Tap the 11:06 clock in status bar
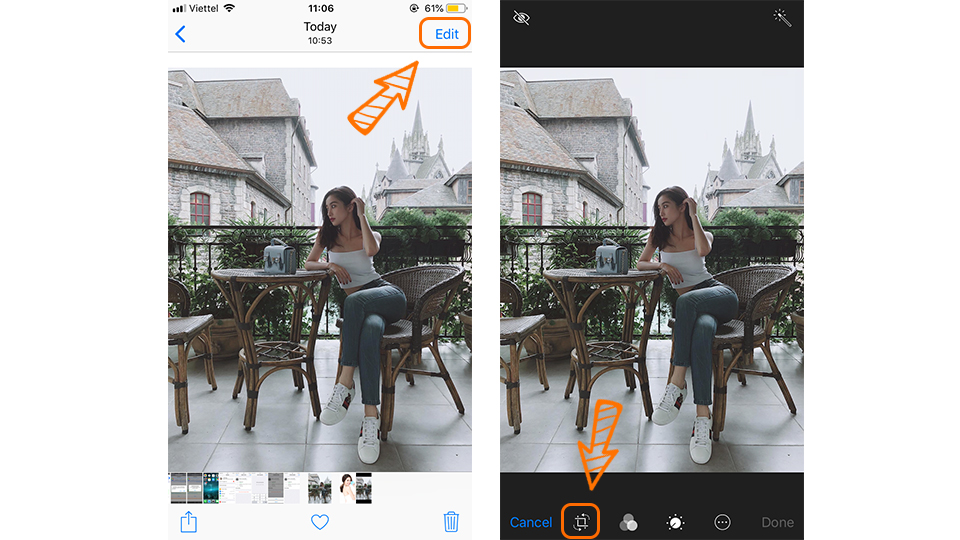 click(x=321, y=8)
